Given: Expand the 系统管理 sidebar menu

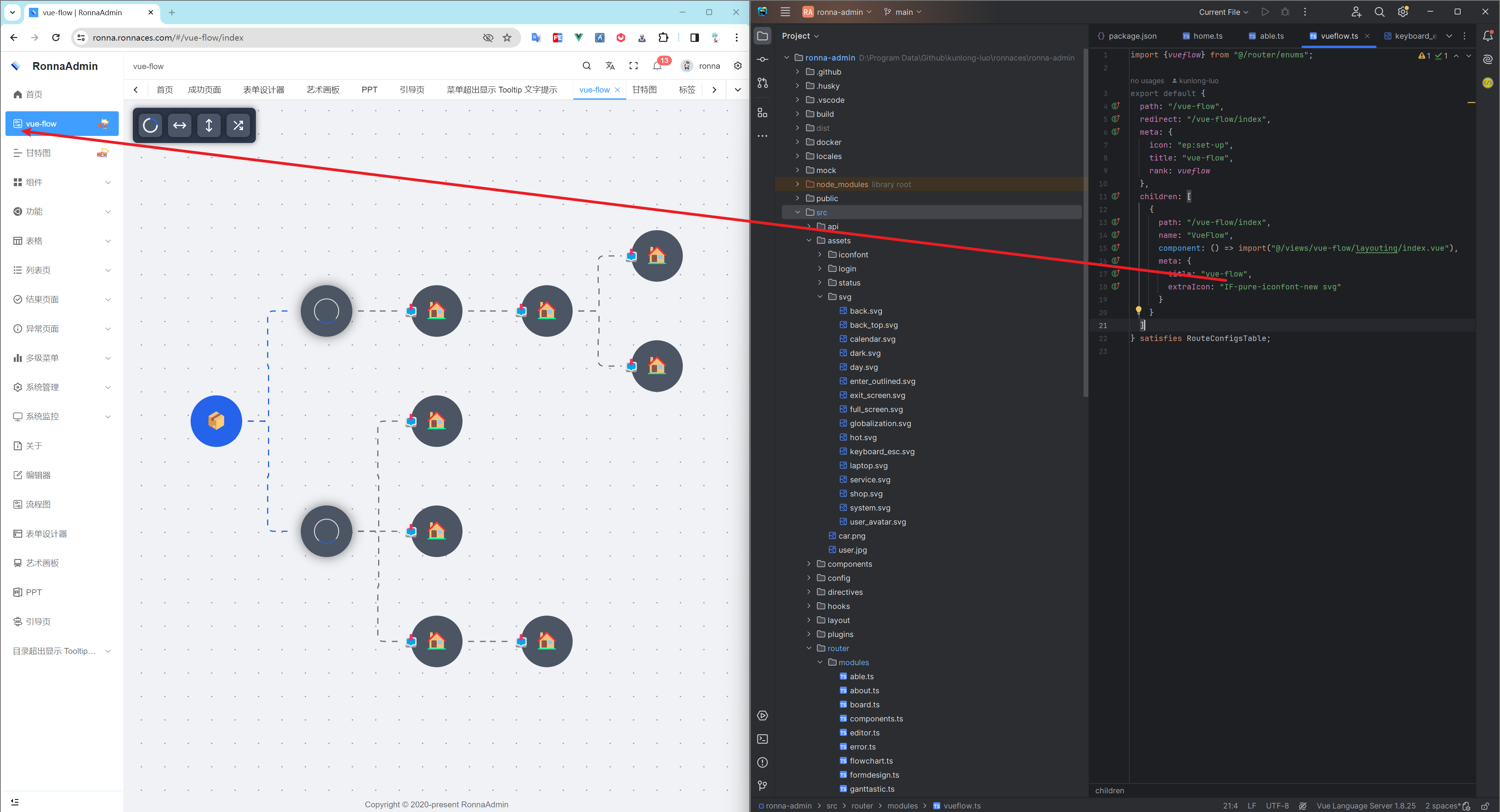Looking at the screenshot, I should (x=62, y=387).
